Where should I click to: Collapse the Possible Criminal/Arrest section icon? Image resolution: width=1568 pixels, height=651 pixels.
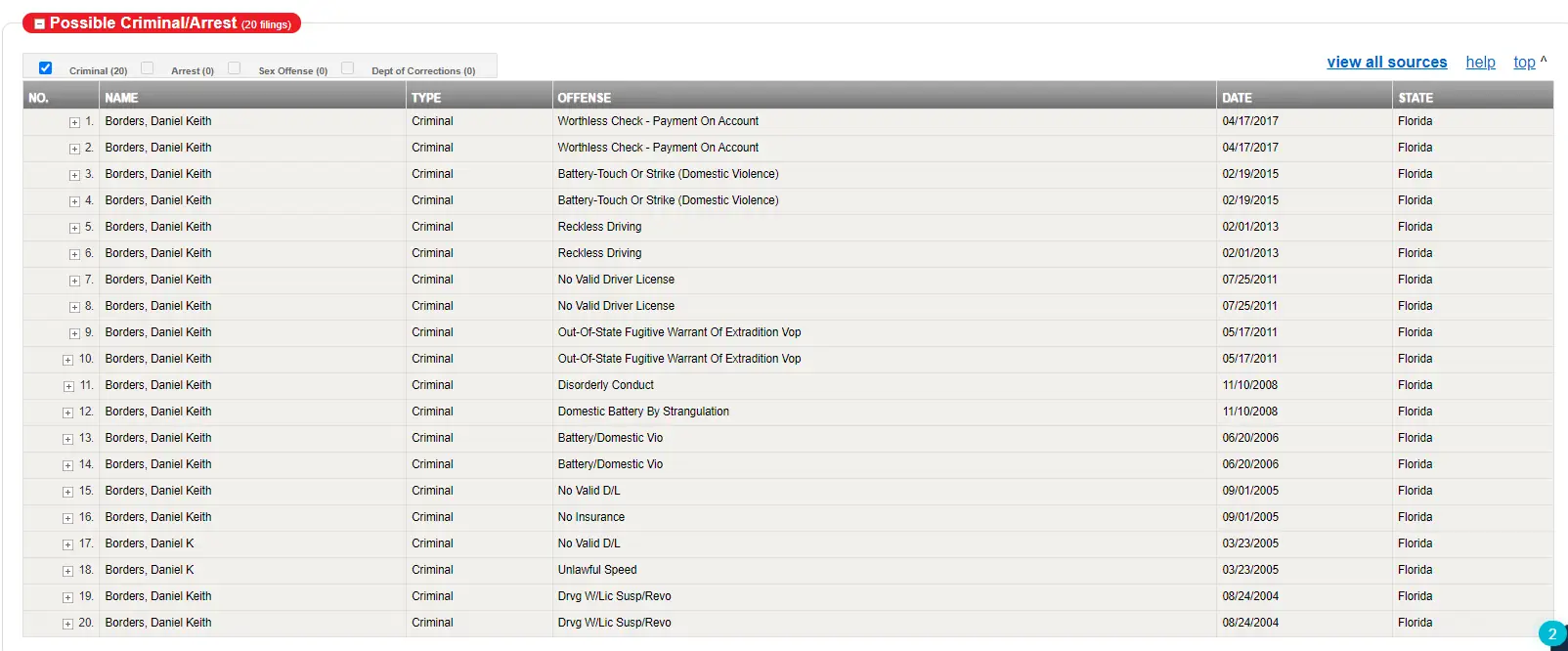[x=39, y=23]
